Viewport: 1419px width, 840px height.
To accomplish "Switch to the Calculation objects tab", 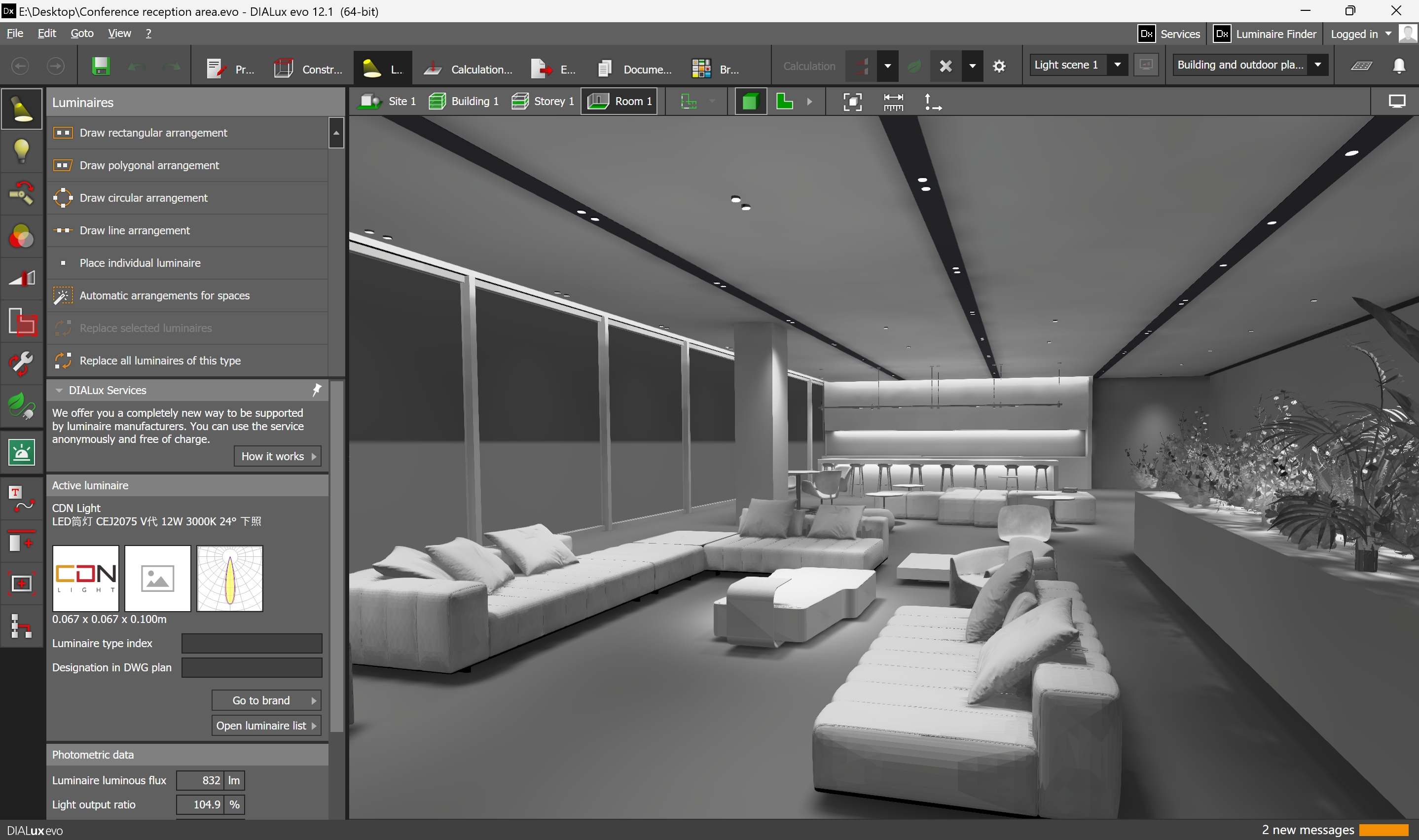I will click(x=469, y=69).
